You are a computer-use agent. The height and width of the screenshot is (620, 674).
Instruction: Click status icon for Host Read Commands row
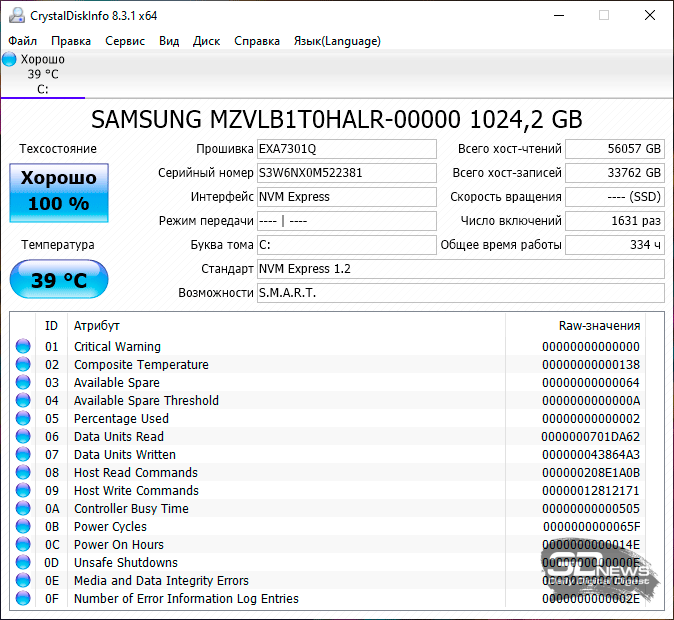tap(23, 473)
